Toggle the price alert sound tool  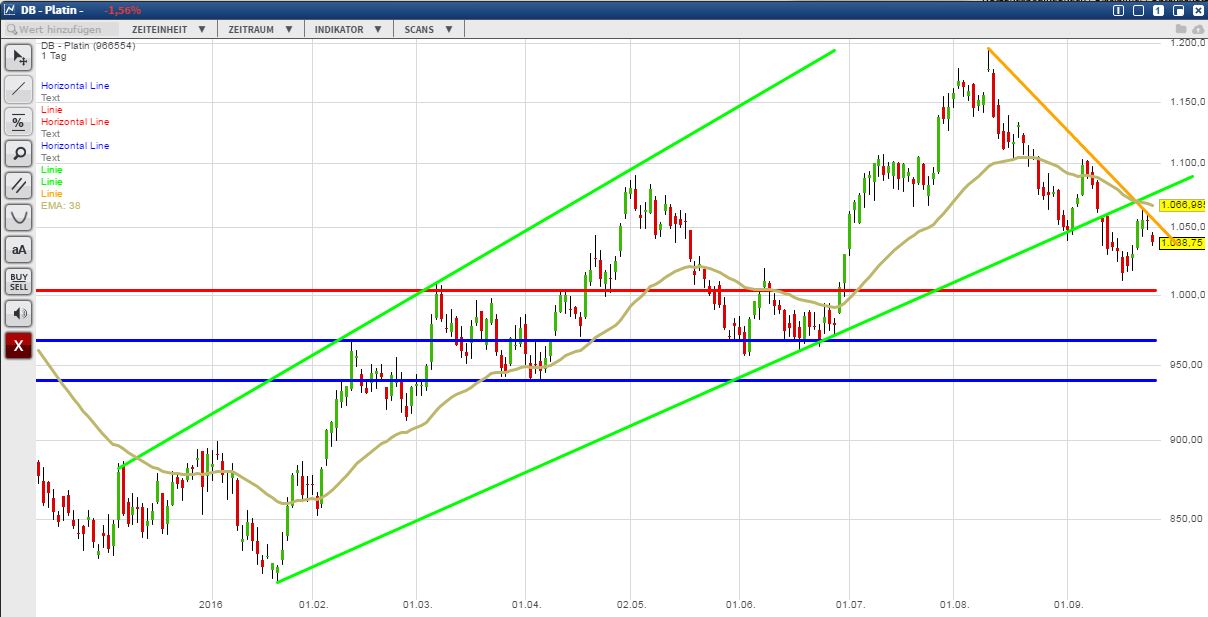[18, 313]
